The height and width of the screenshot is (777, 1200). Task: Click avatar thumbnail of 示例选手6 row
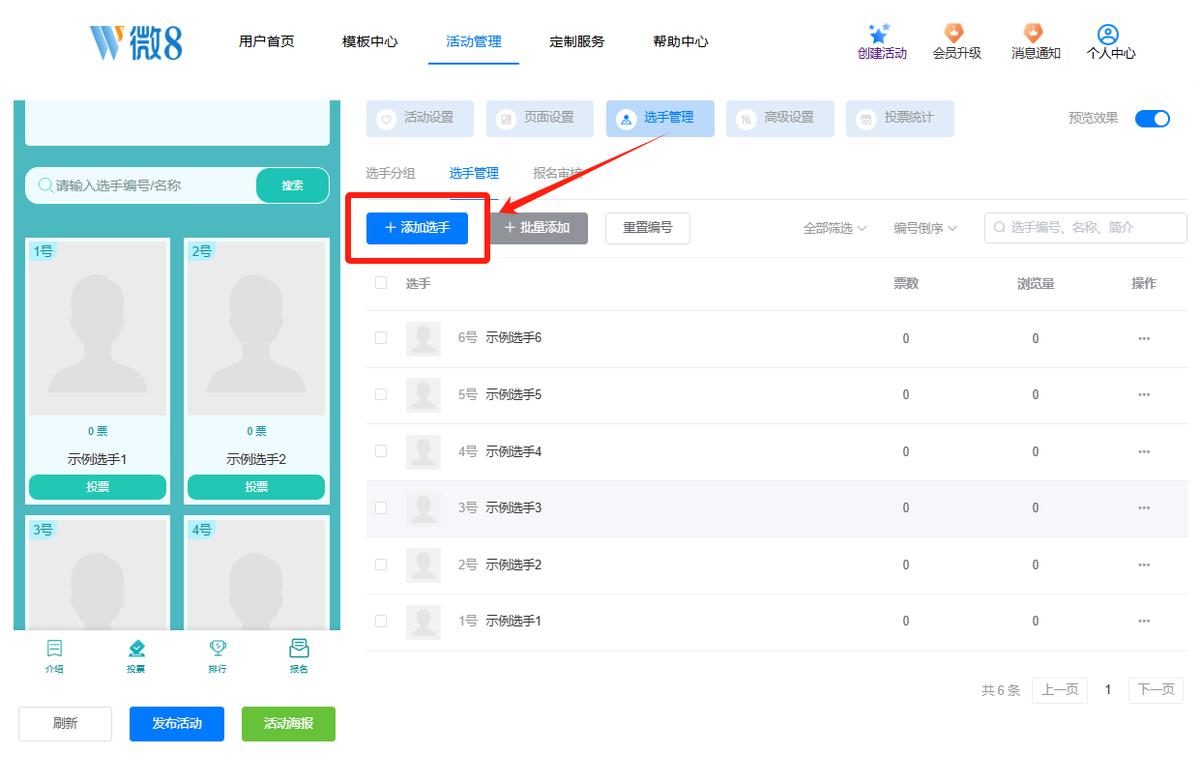[424, 338]
